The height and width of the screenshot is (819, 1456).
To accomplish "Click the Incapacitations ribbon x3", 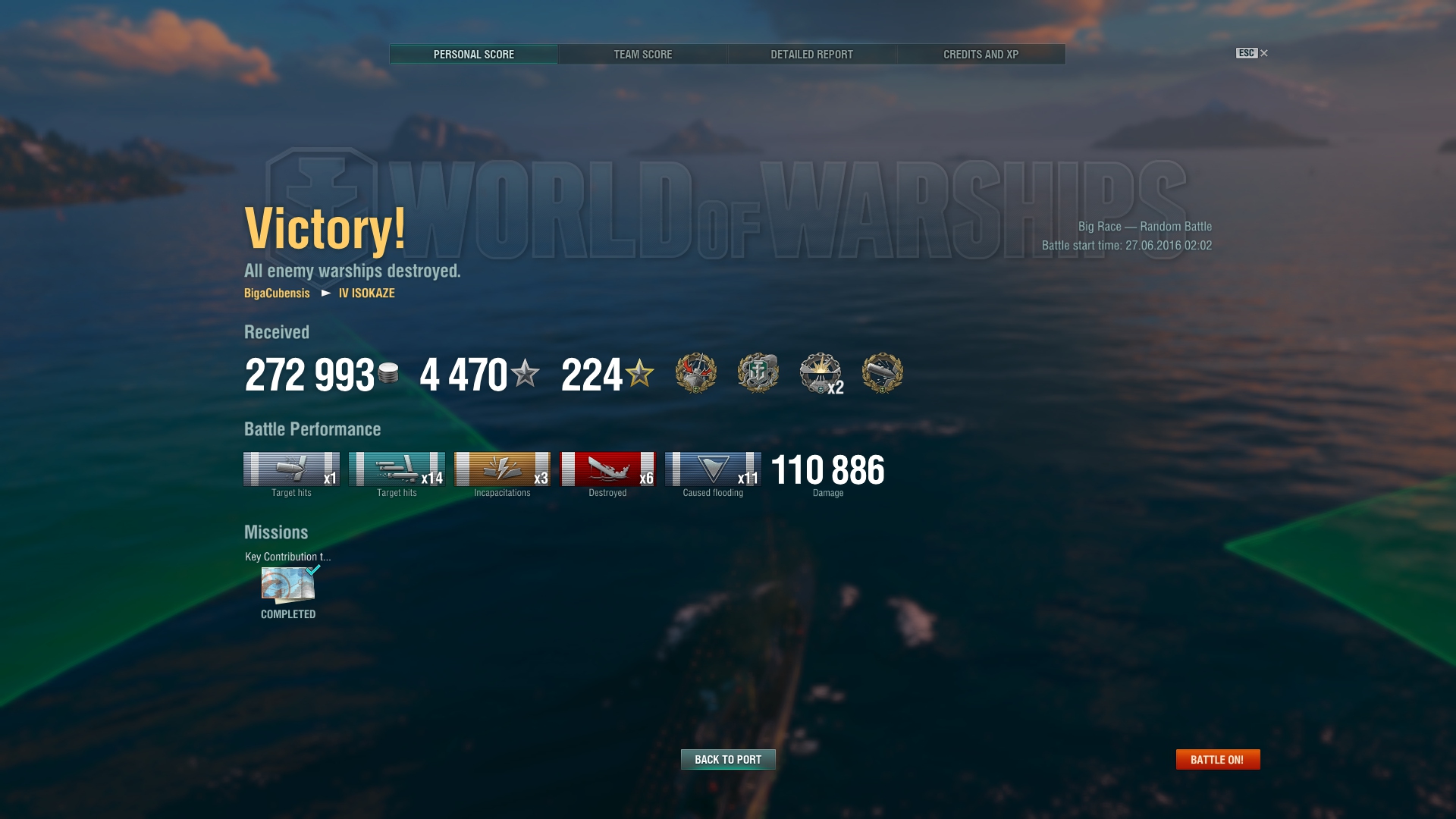I will (x=502, y=469).
